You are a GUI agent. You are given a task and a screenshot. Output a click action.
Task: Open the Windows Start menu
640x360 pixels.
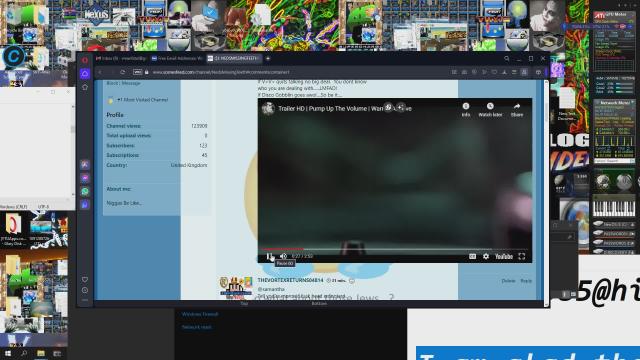point(8,353)
